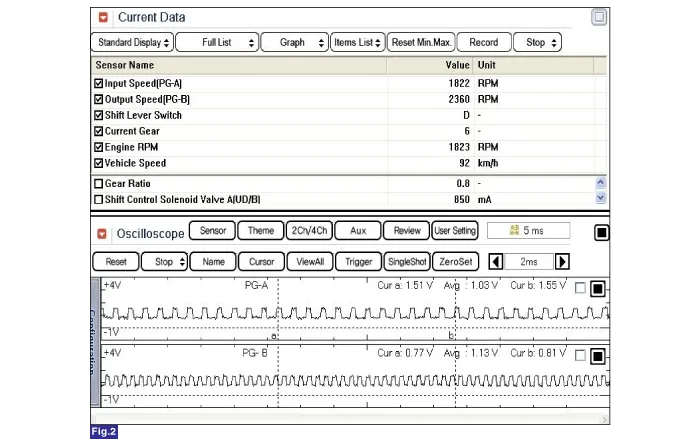Screen dimensions: 700x442
Task: Click the decrease time base left arrow
Action: (x=496, y=261)
